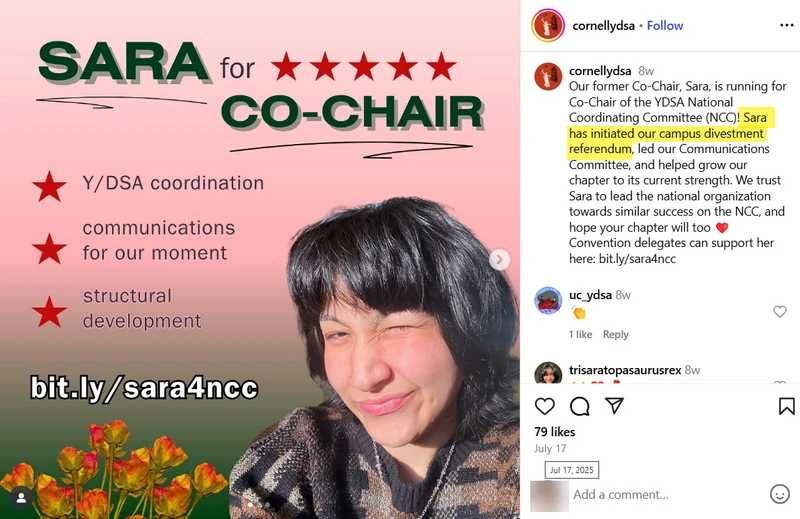The height and width of the screenshot is (519, 800).
Task: Open the three-dot more options menu
Action: (x=787, y=26)
